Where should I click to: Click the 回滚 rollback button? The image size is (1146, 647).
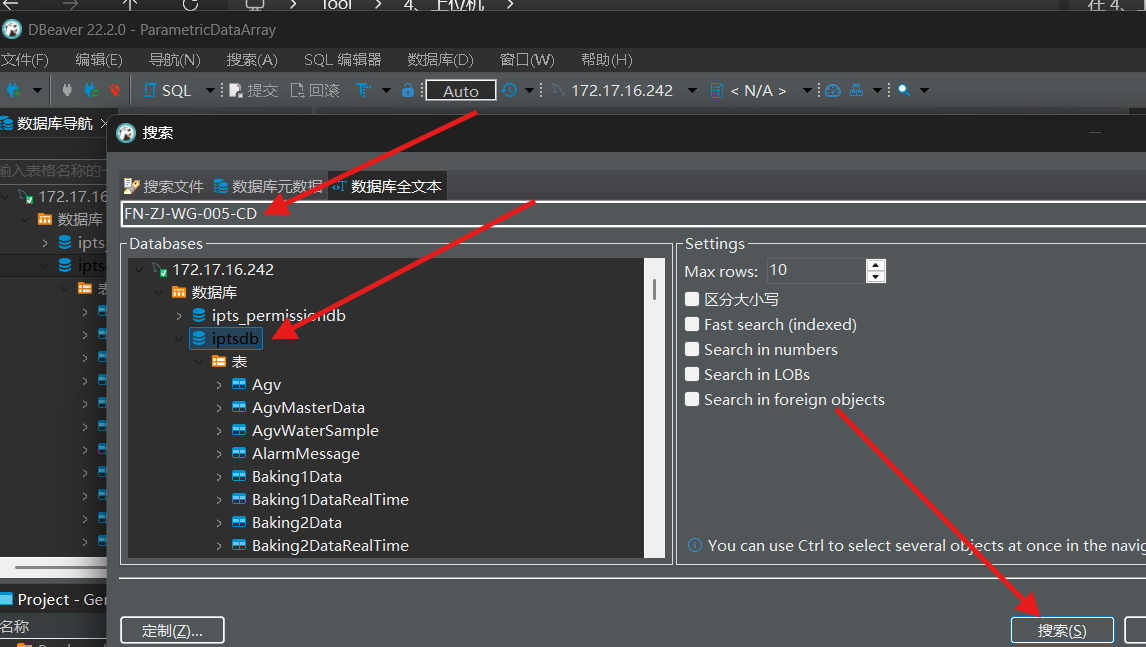point(315,91)
